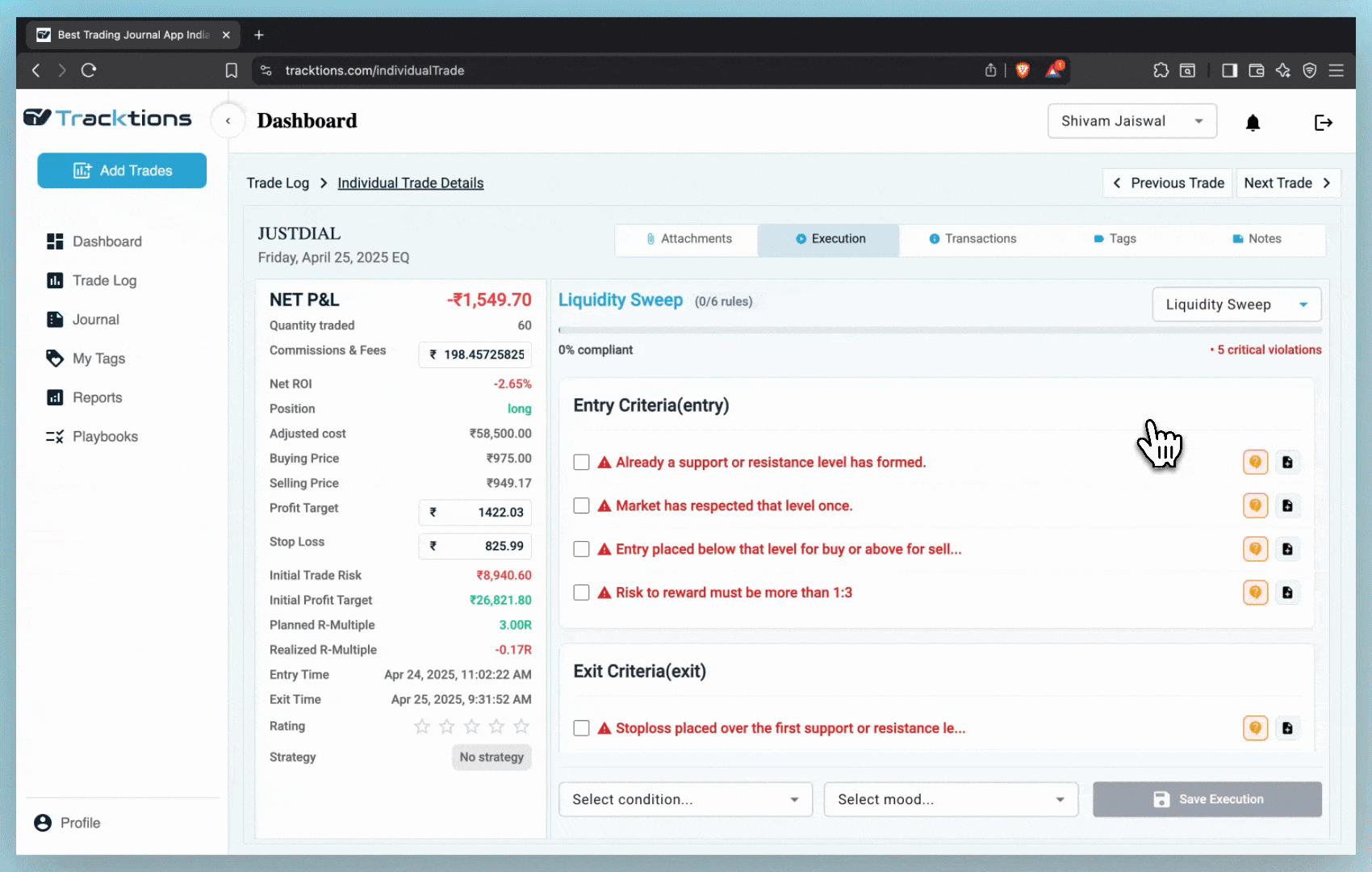The height and width of the screenshot is (872, 1372).
Task: Click the third rating star
Action: tap(472, 727)
